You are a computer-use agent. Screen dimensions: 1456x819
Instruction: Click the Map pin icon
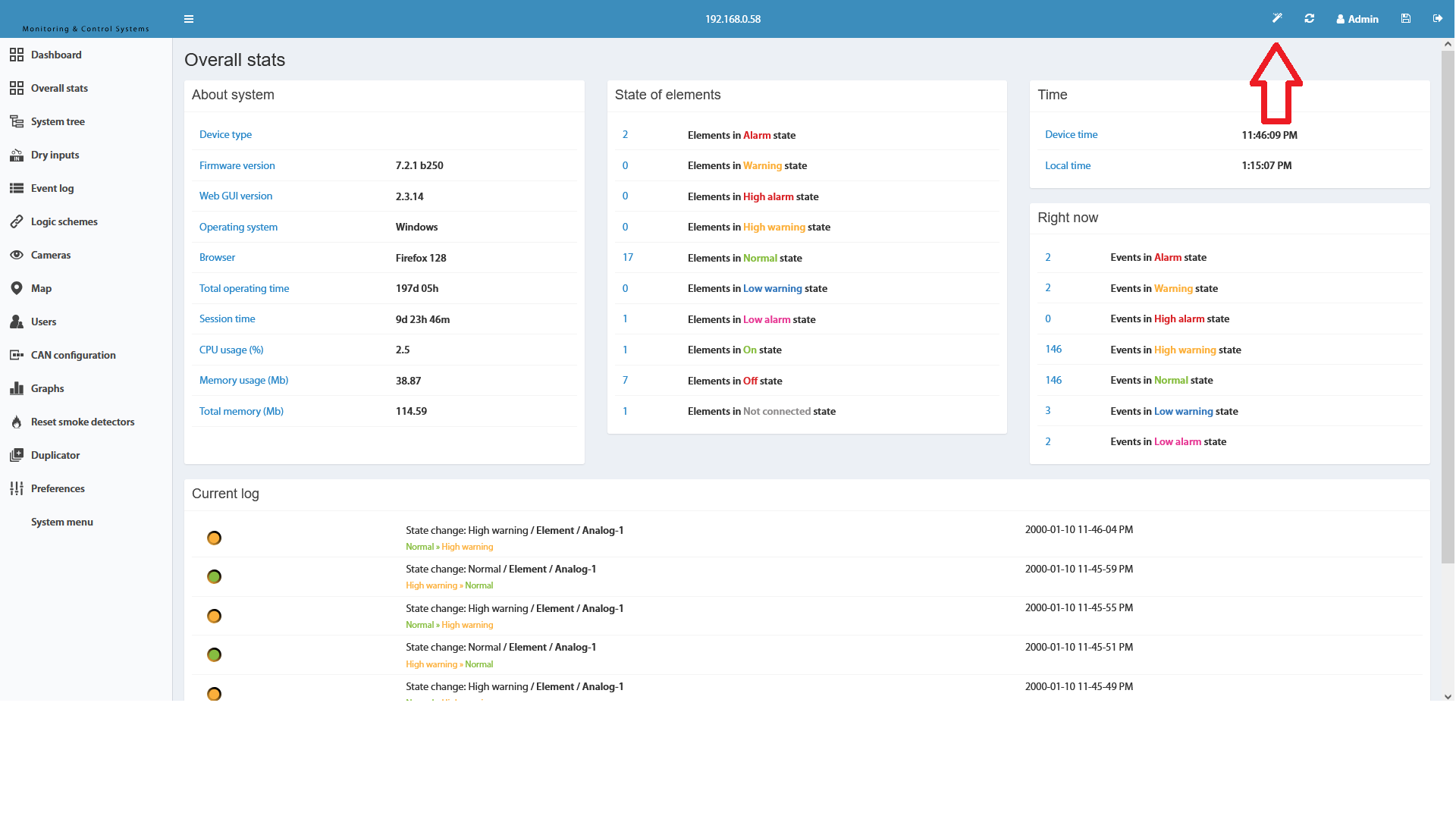[17, 288]
